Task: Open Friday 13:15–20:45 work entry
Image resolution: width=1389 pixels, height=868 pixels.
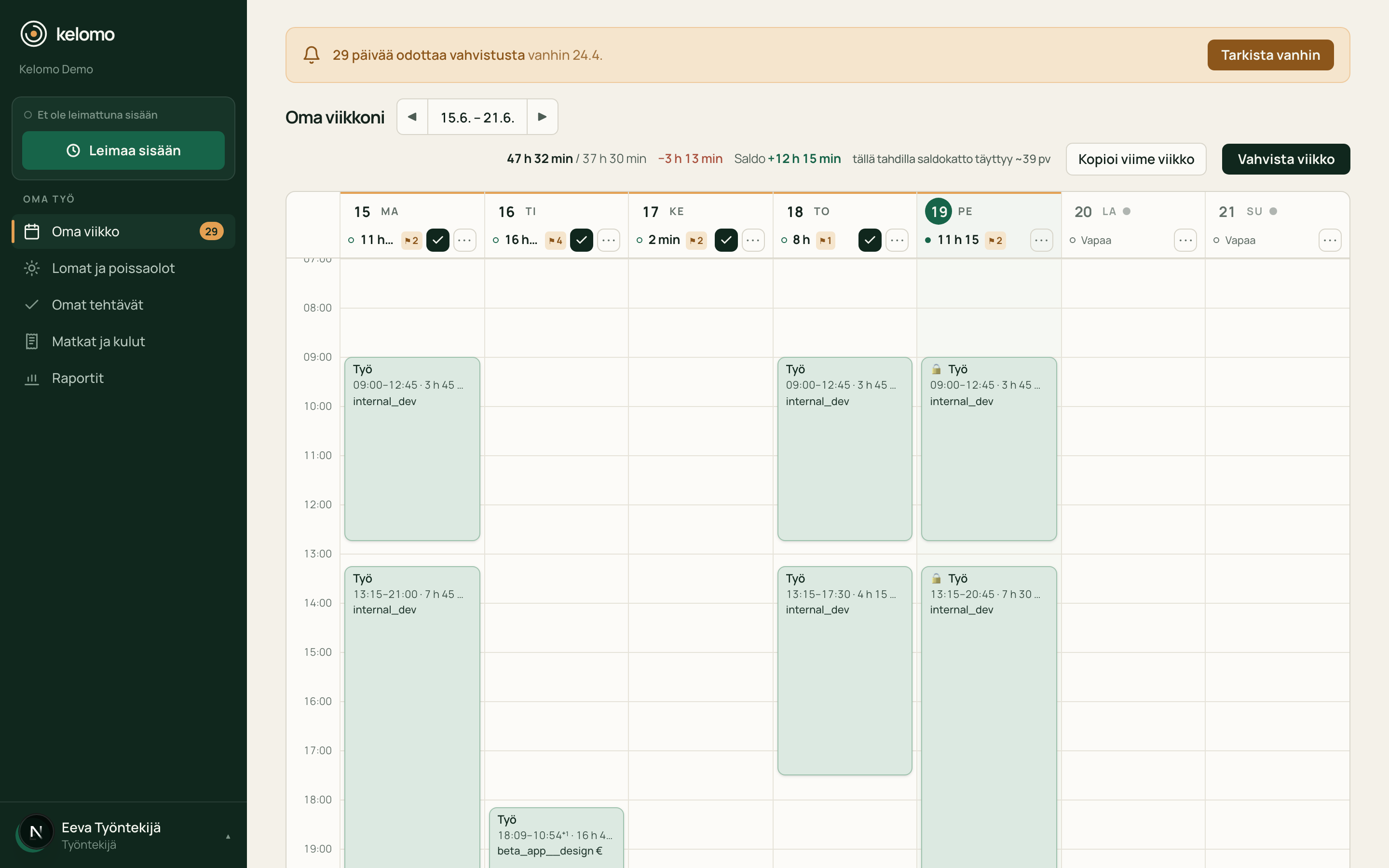Action: (x=989, y=717)
